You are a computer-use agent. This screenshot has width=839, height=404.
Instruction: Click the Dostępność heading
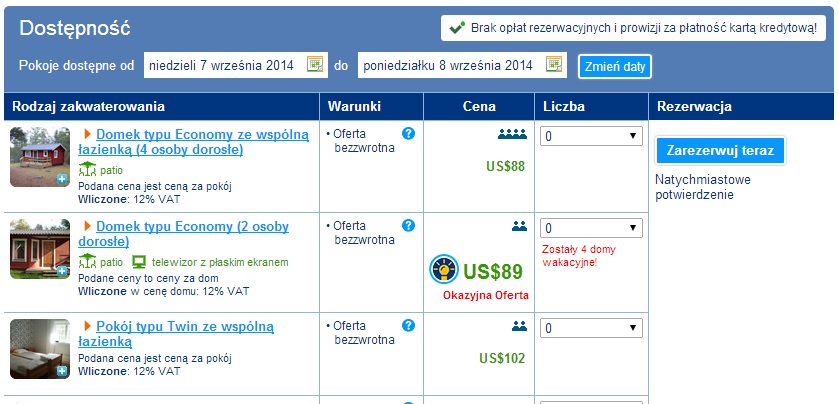(75, 28)
